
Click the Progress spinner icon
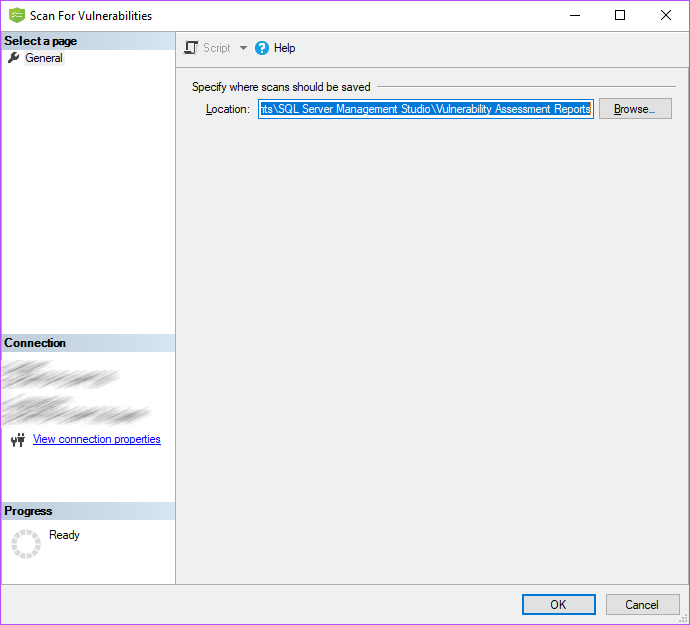pos(25,543)
